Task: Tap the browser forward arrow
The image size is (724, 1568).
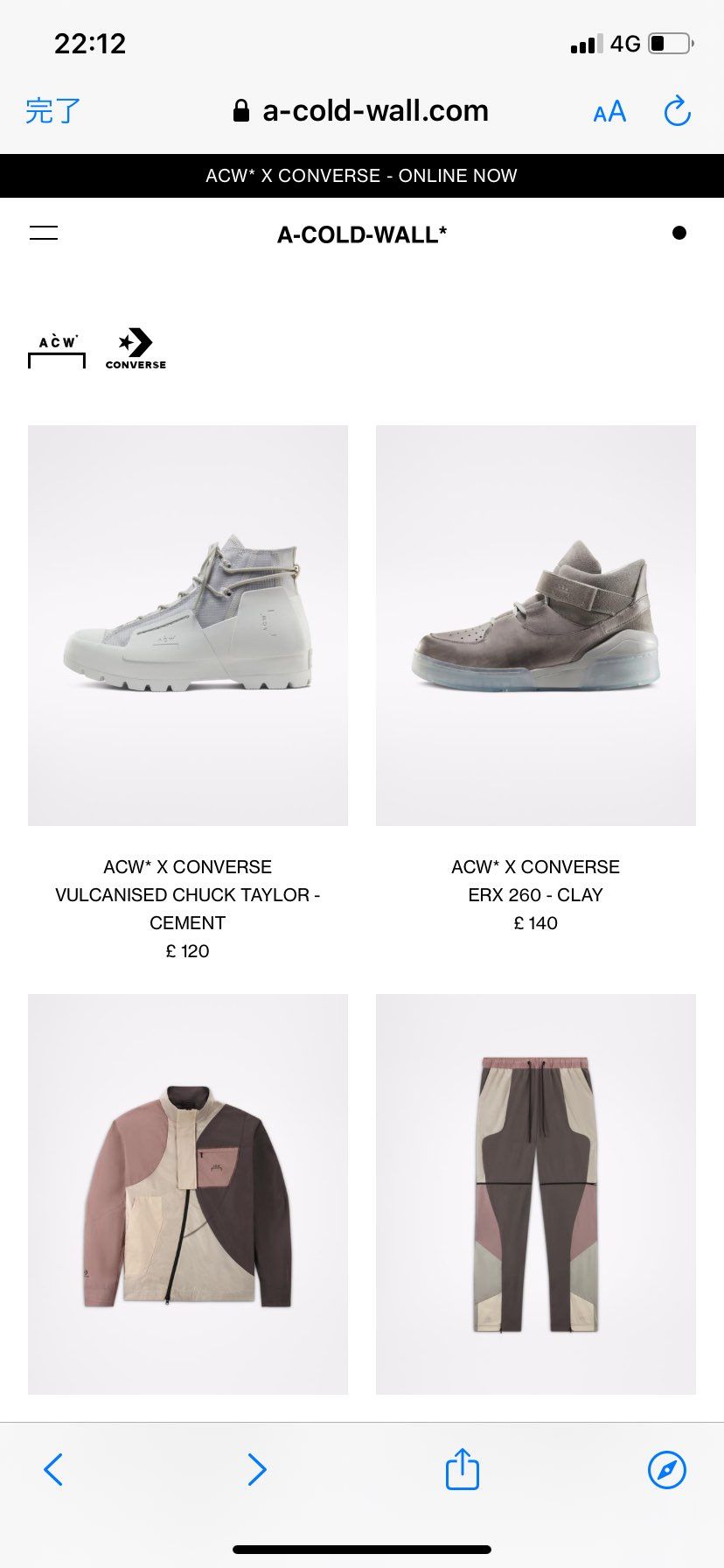Action: coord(256,1469)
